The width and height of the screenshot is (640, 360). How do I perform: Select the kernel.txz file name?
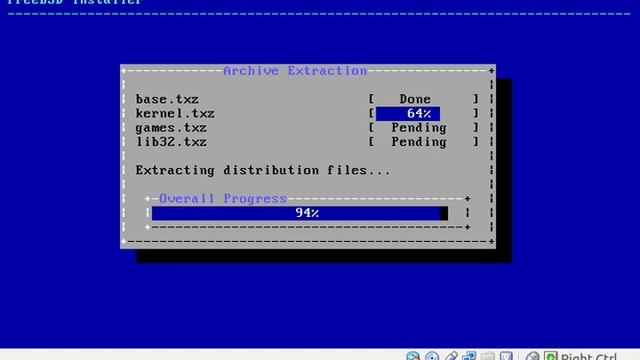[175, 113]
